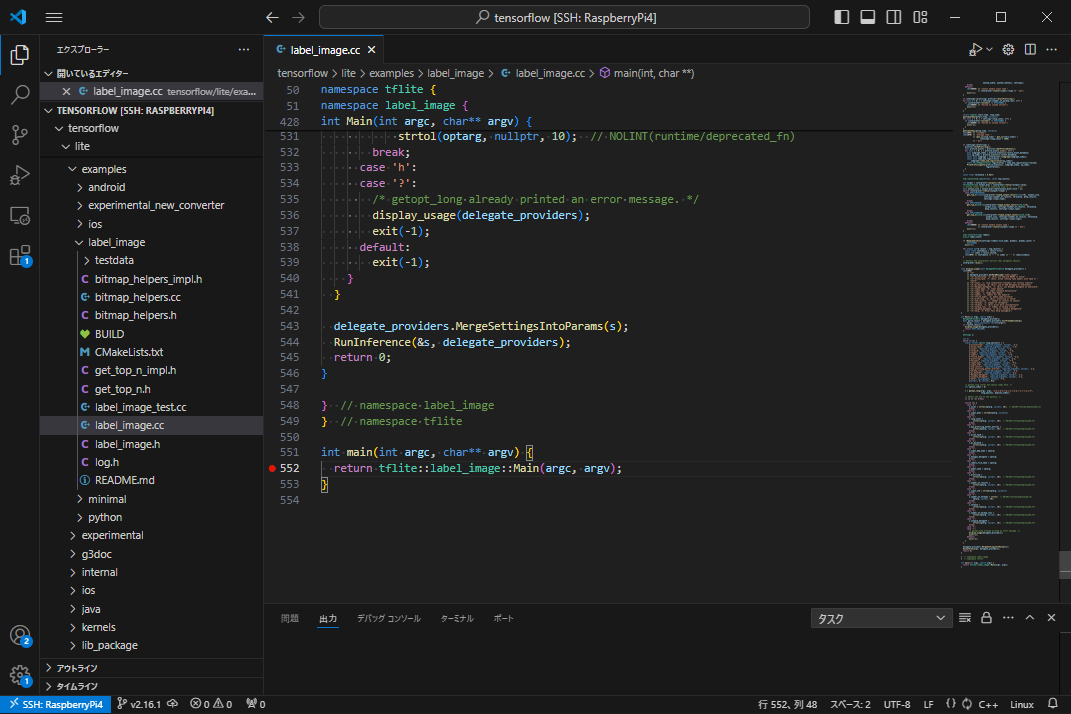Image resolution: width=1071 pixels, height=714 pixels.
Task: Switch to the ターミナル panel tab
Action: 457,618
